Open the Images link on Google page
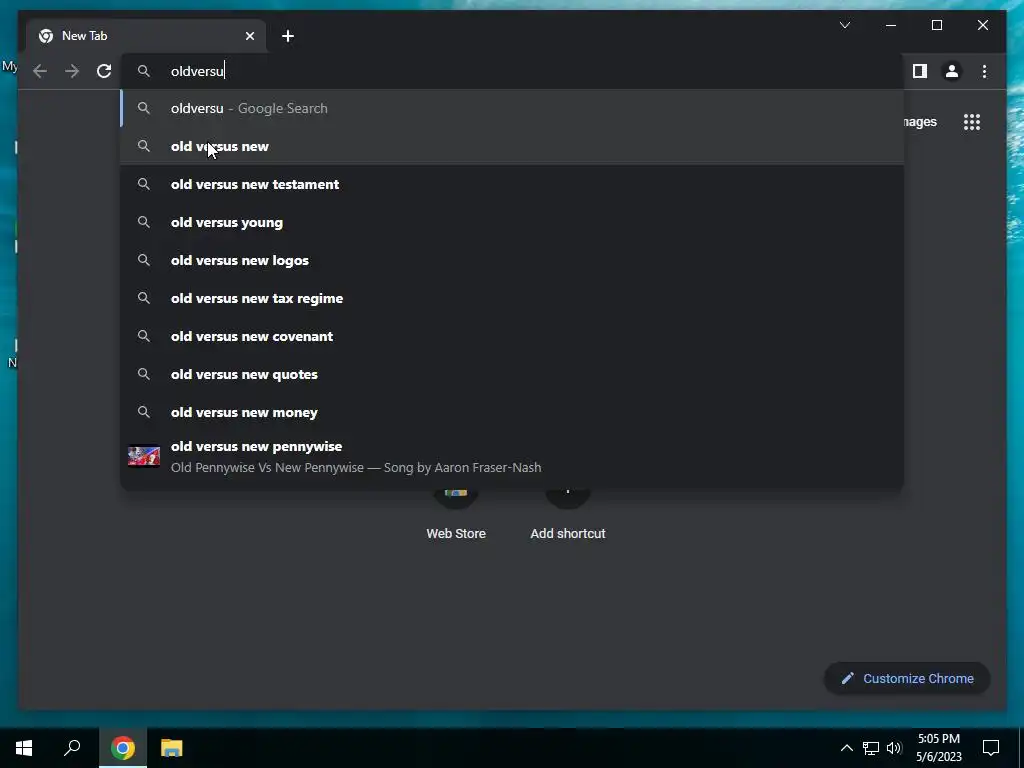This screenshot has width=1024, height=768. tap(920, 122)
